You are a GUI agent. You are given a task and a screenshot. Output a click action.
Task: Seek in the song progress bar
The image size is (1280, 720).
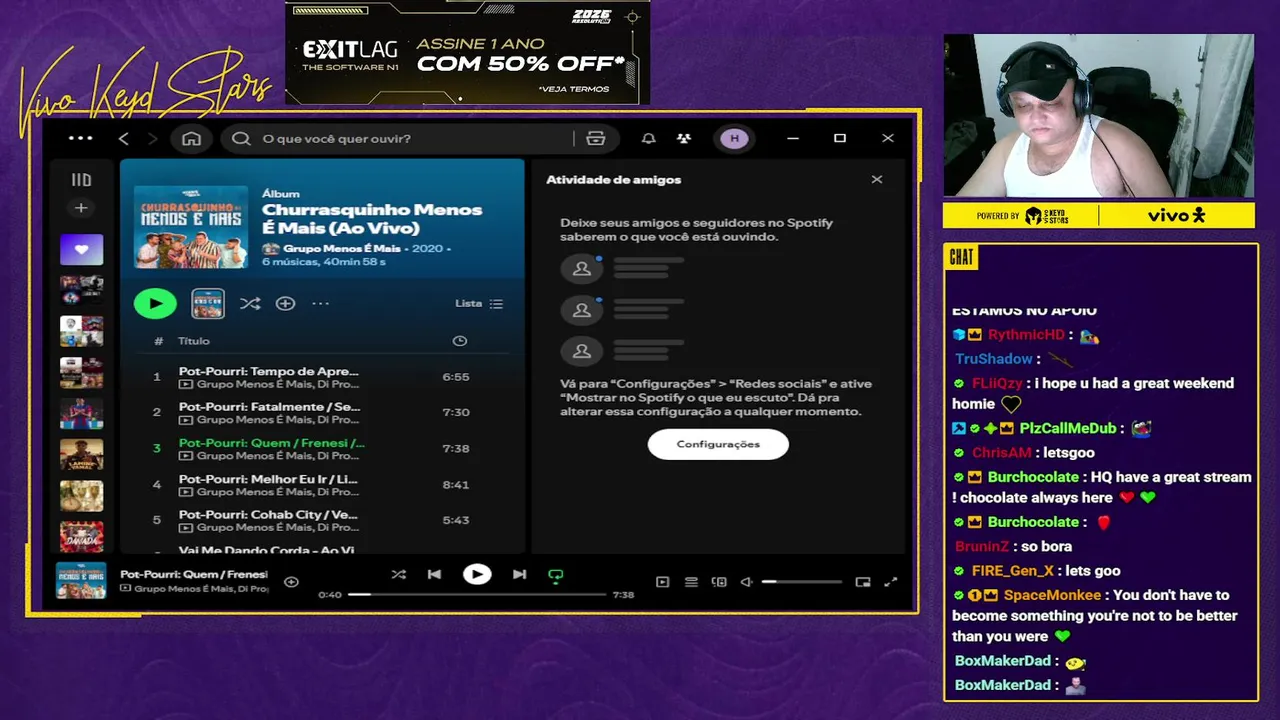click(476, 594)
